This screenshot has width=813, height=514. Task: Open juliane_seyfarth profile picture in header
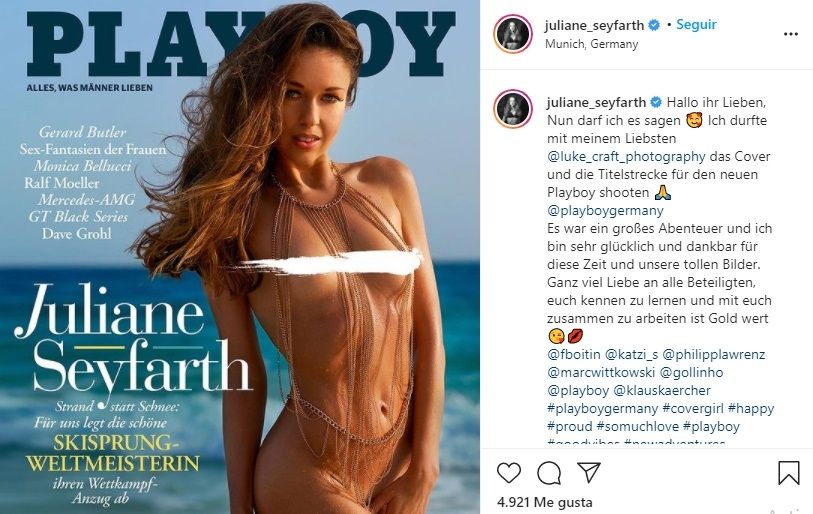tap(513, 34)
